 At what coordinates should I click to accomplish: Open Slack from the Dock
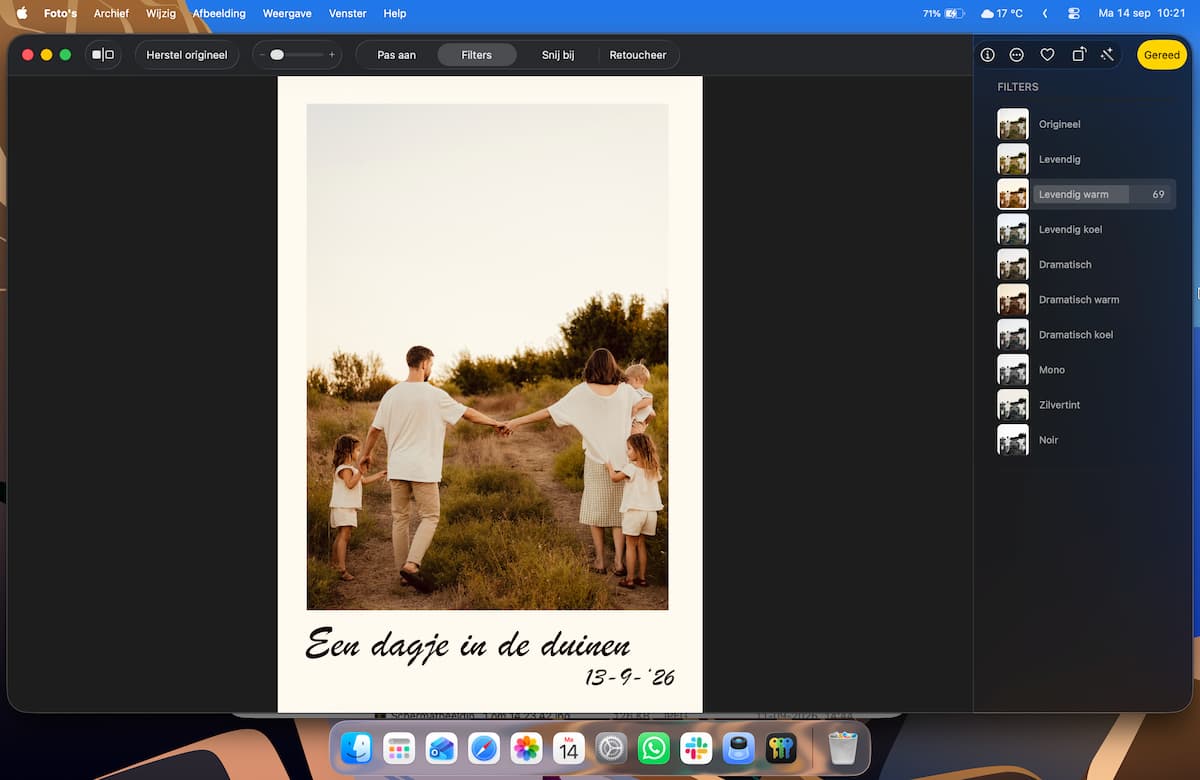[696, 748]
